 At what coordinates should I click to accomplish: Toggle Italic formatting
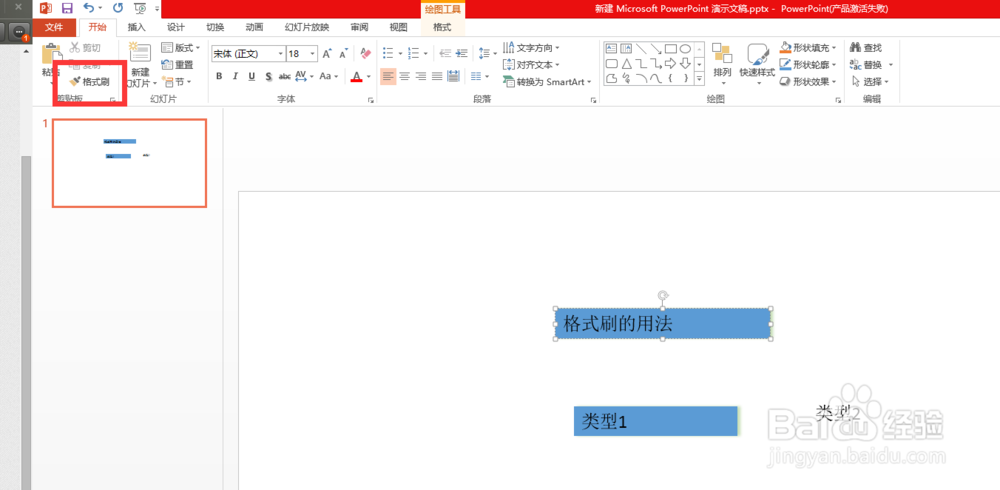point(235,77)
